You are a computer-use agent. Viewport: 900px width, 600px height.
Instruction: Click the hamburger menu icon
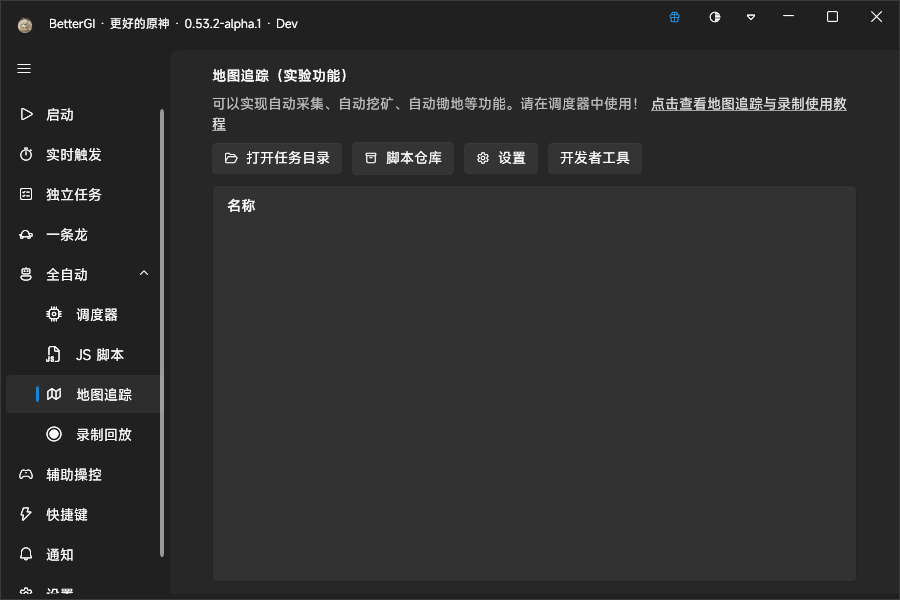(24, 69)
